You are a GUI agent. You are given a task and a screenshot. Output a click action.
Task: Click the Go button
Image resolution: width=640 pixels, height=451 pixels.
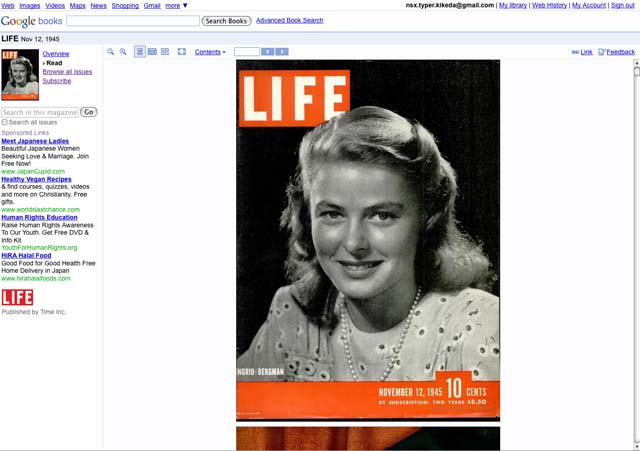tap(89, 112)
